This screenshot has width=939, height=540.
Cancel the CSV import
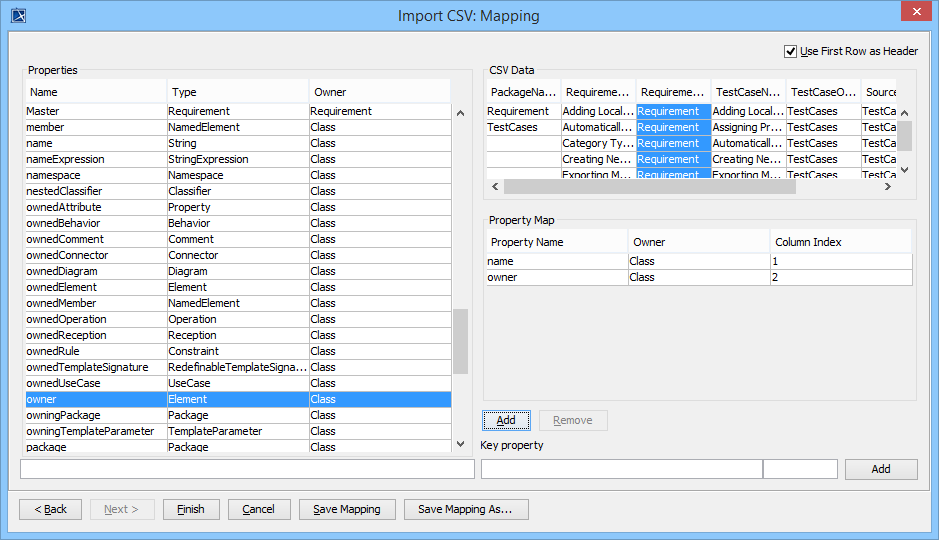point(258,509)
